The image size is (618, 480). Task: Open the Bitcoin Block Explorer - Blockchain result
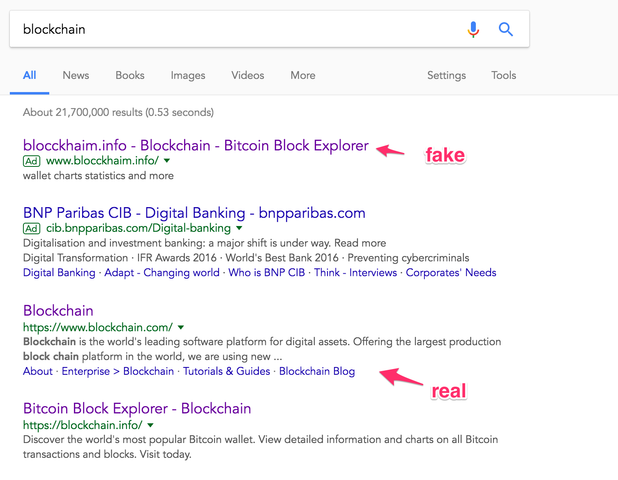tap(137, 408)
